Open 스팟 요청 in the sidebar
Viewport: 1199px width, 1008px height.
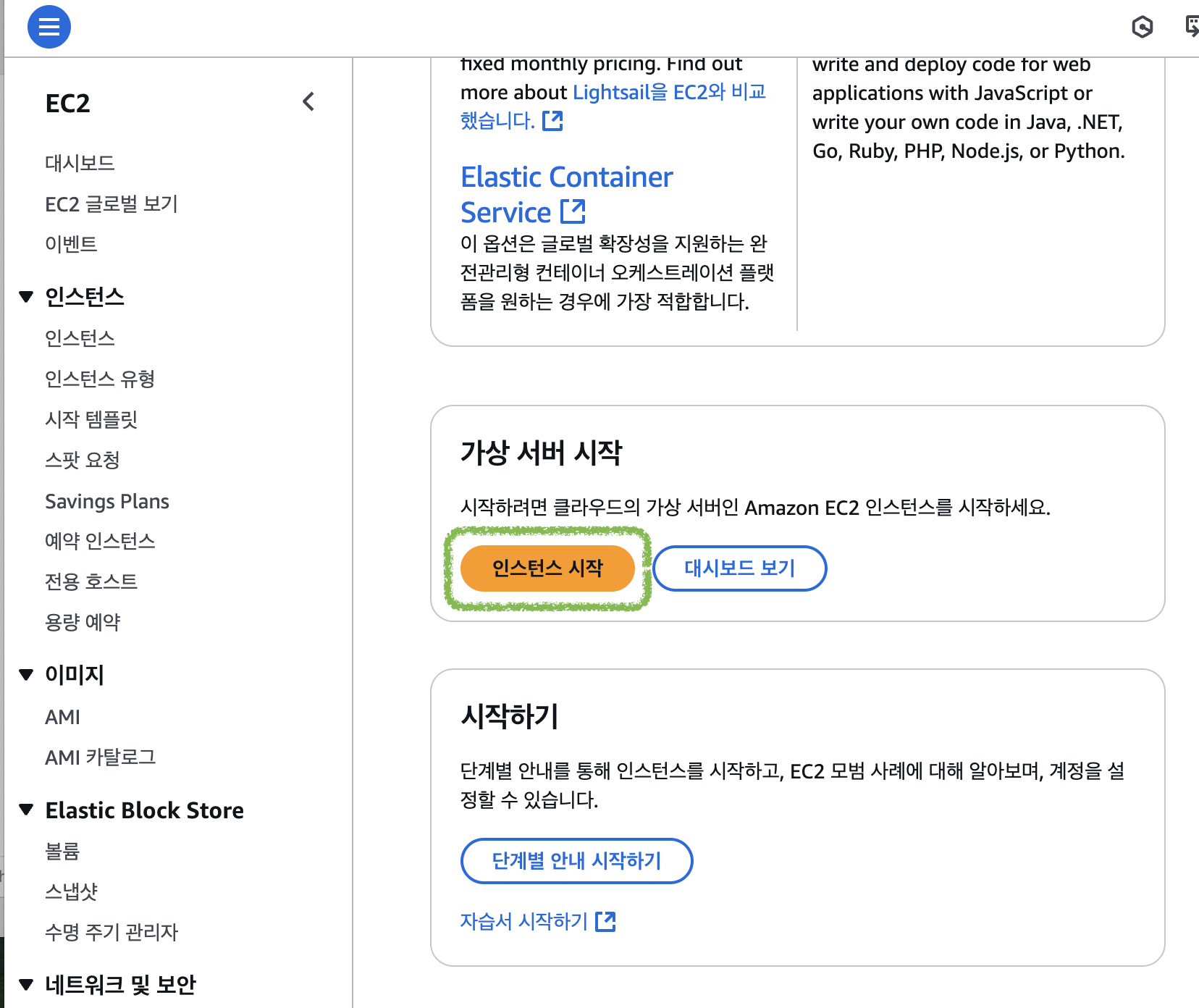tap(82, 460)
